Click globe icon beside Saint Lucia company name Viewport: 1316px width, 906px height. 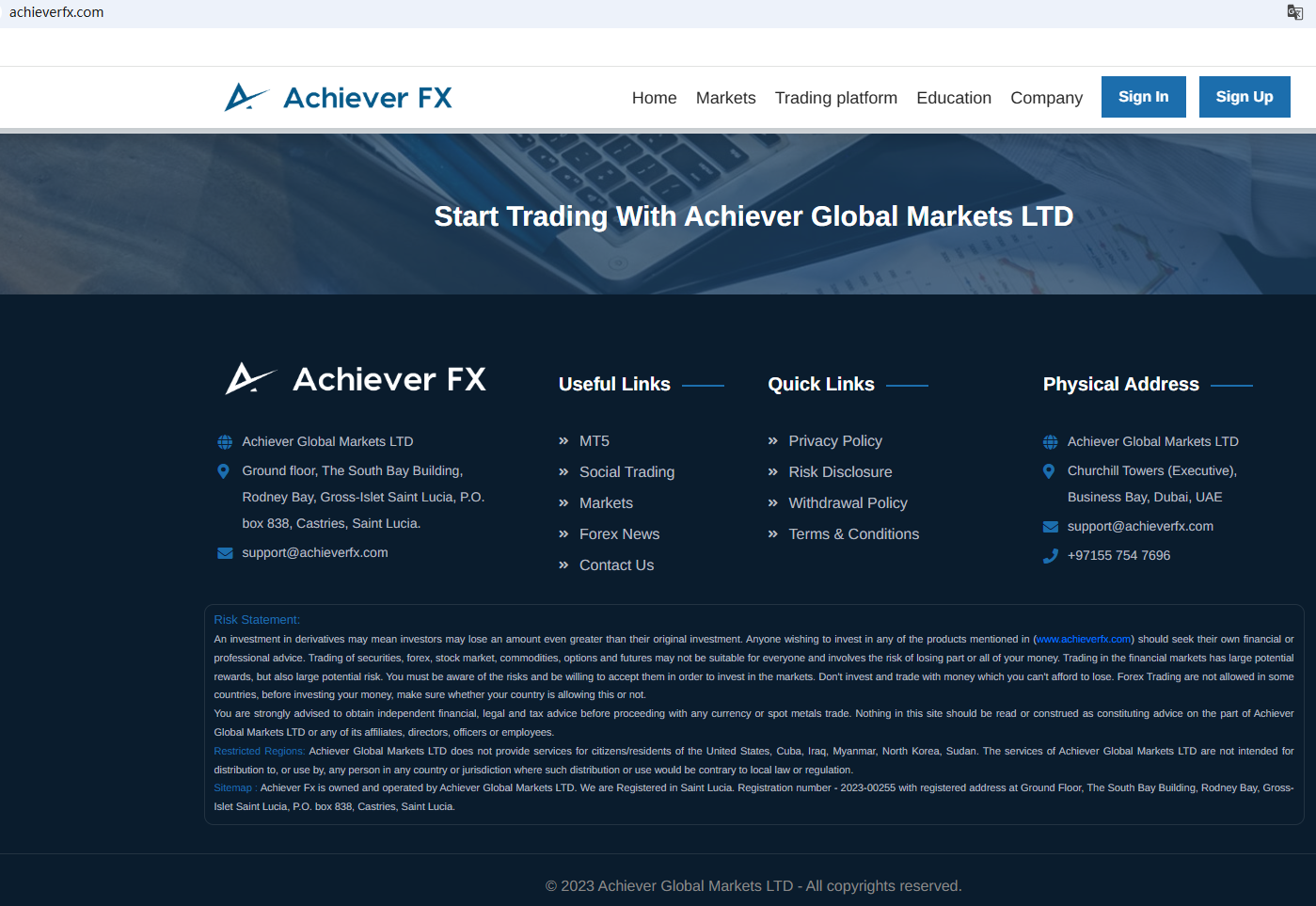point(225,442)
